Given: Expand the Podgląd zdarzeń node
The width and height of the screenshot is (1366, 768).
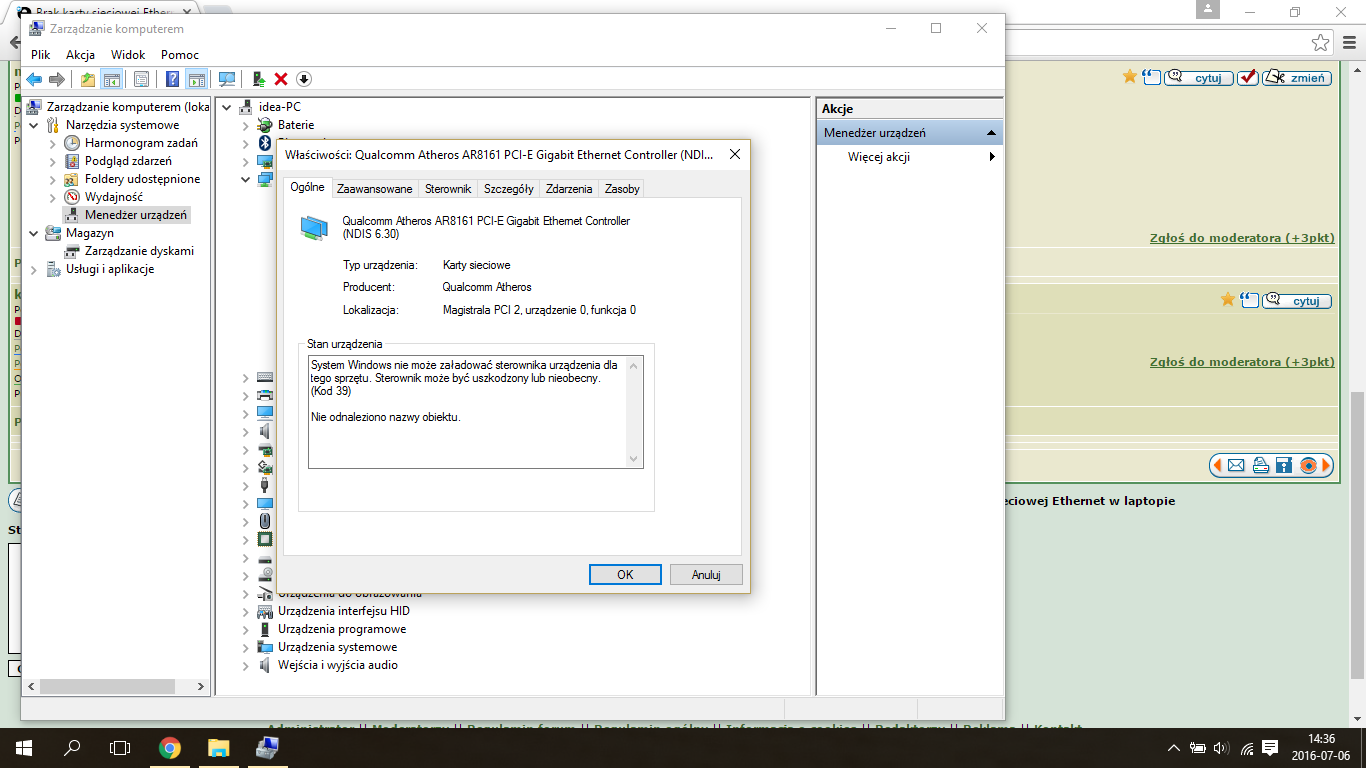Looking at the screenshot, I should 54,161.
